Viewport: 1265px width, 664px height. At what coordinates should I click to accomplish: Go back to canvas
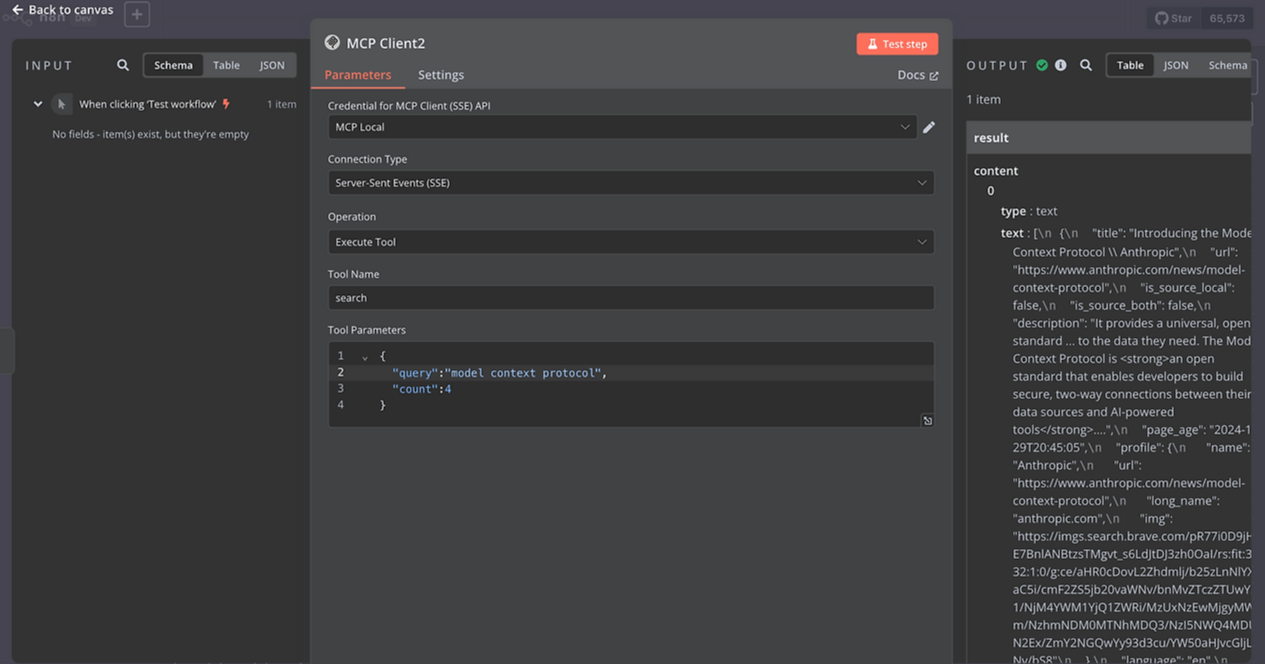click(62, 10)
